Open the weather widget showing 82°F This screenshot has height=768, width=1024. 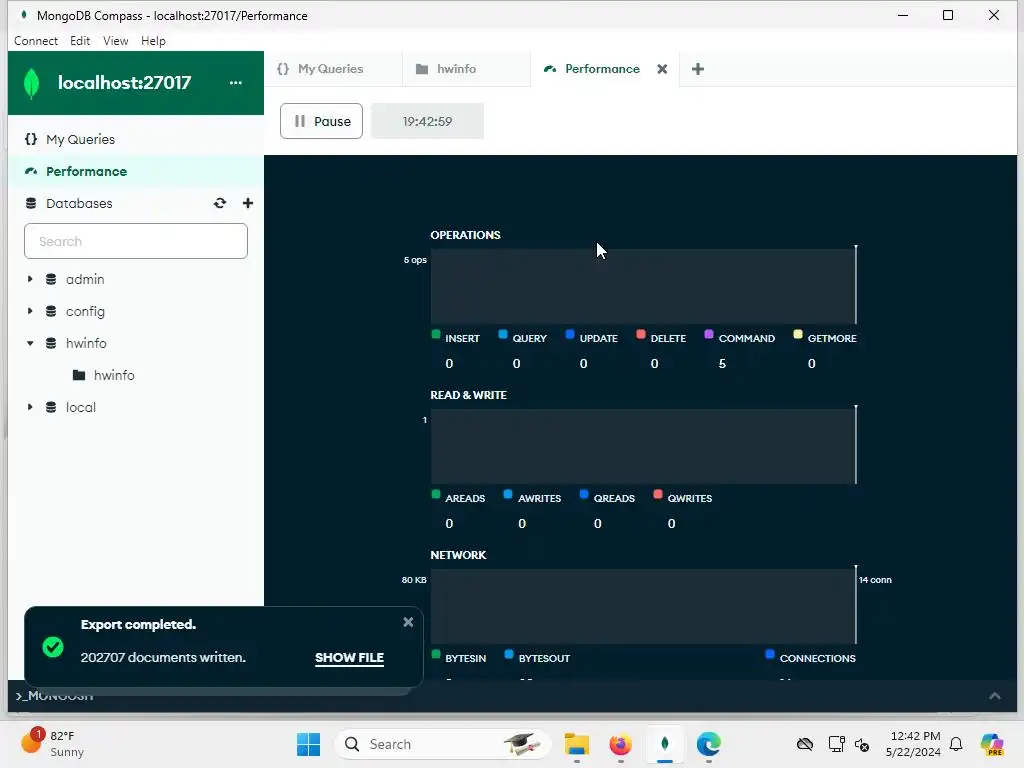(x=53, y=744)
